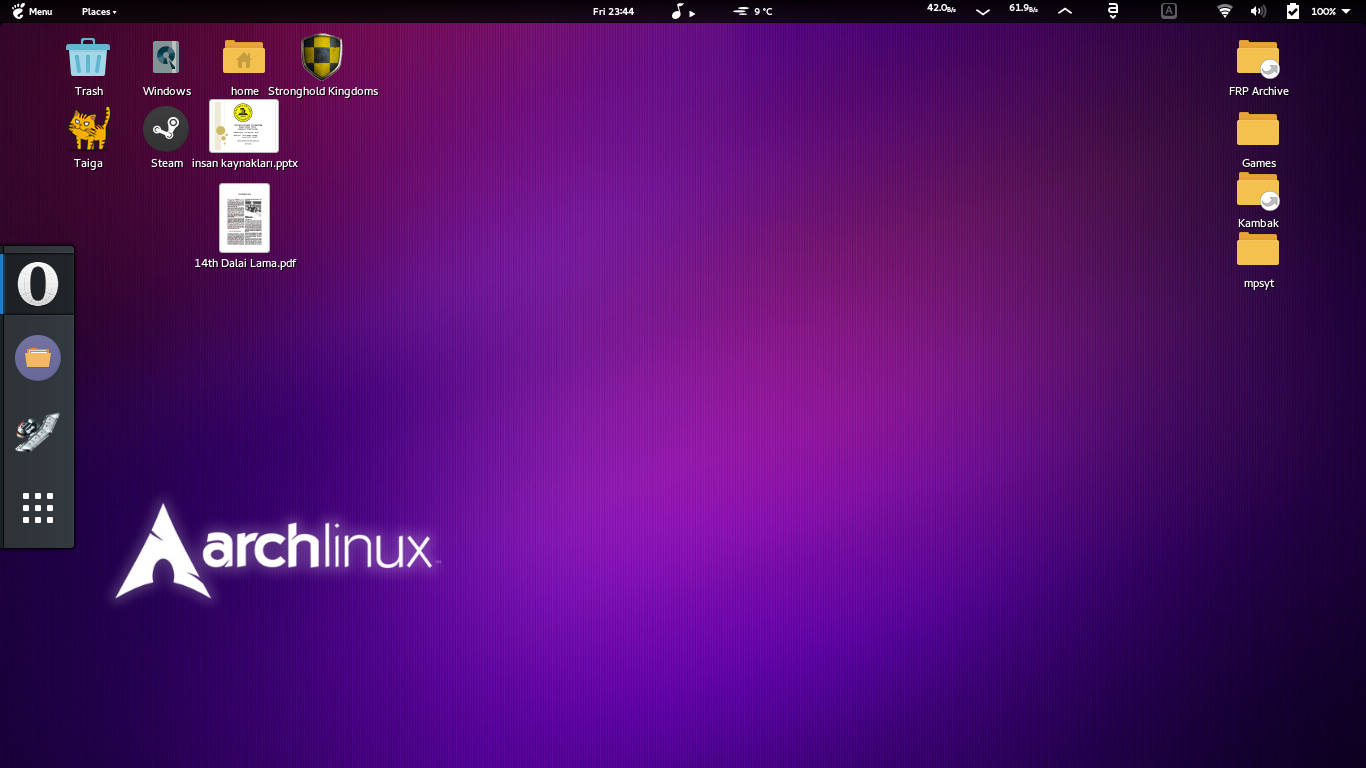
Task: Expand the system menu arrow beside 100%
Action: (x=1346, y=11)
